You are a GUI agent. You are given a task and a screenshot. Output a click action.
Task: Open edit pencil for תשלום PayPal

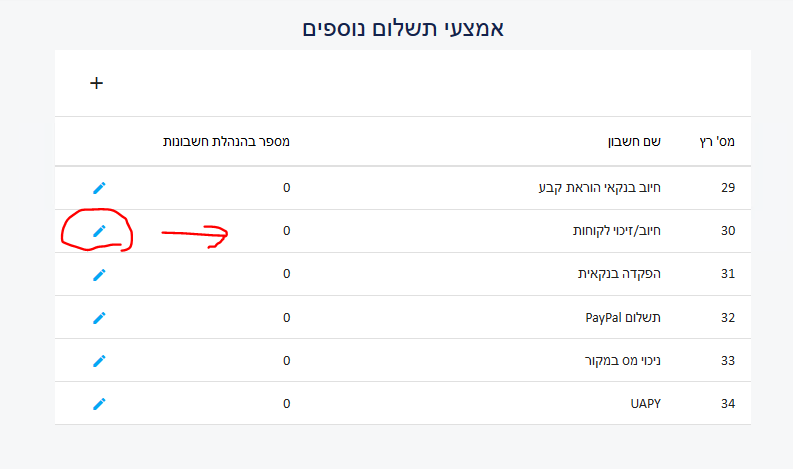click(x=99, y=317)
